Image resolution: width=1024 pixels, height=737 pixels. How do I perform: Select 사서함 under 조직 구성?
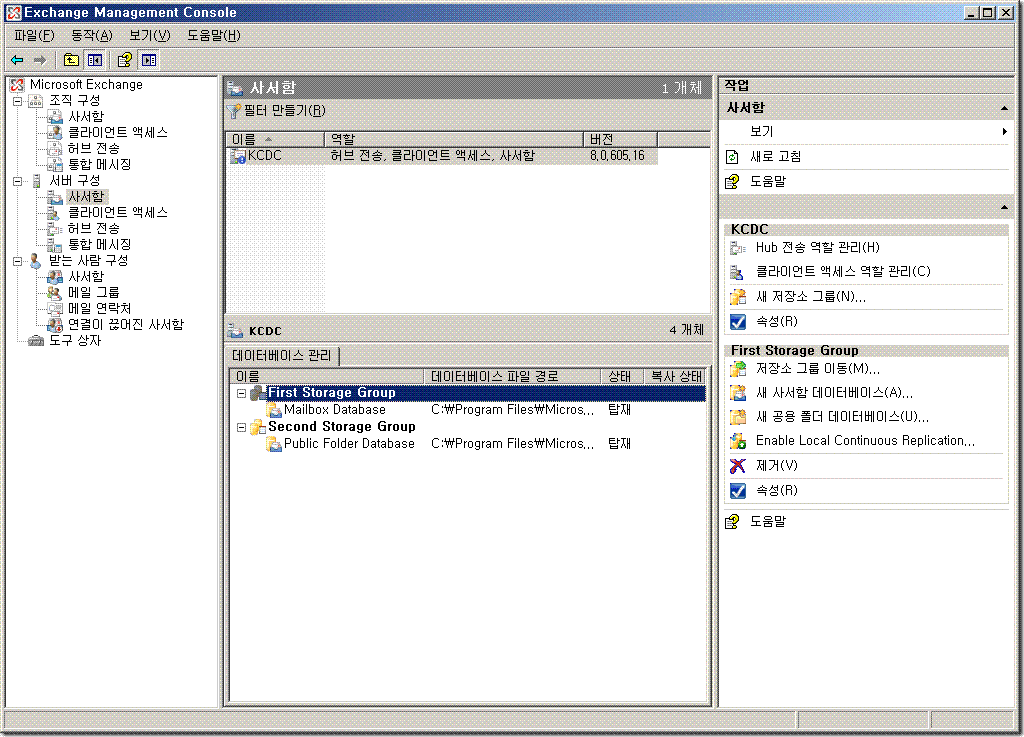point(86,116)
